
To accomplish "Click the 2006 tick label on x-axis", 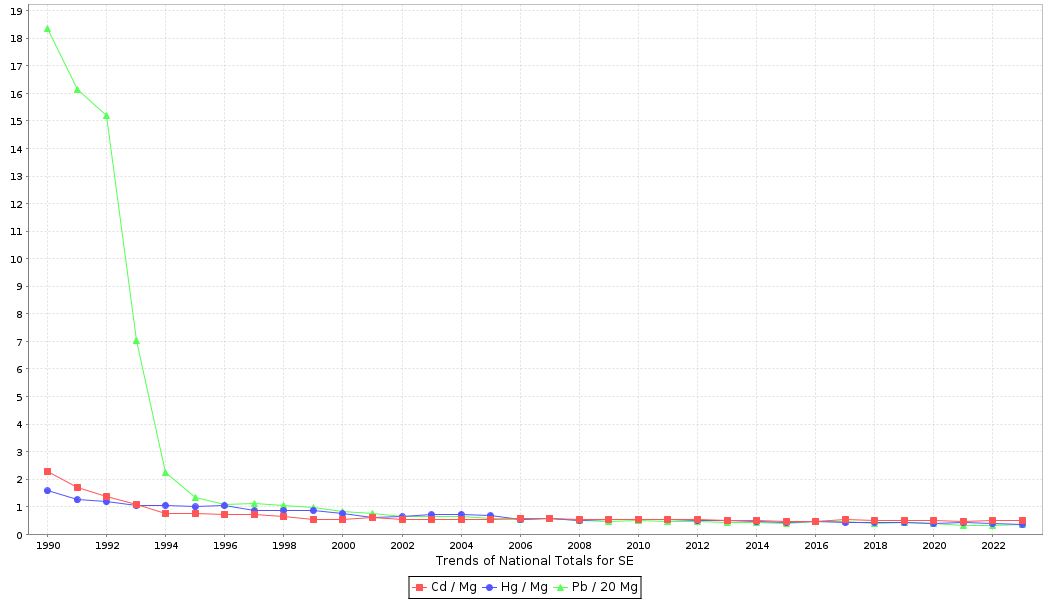I will 520,546.
